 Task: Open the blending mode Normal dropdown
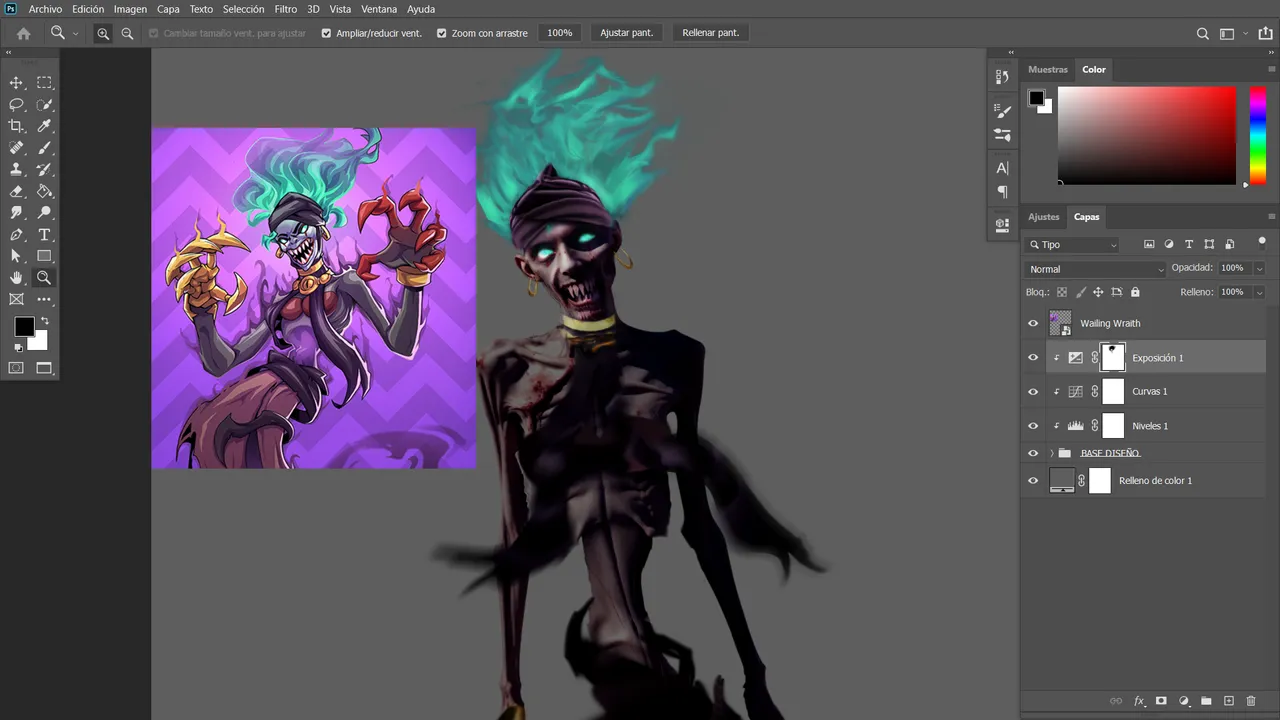[1095, 269]
